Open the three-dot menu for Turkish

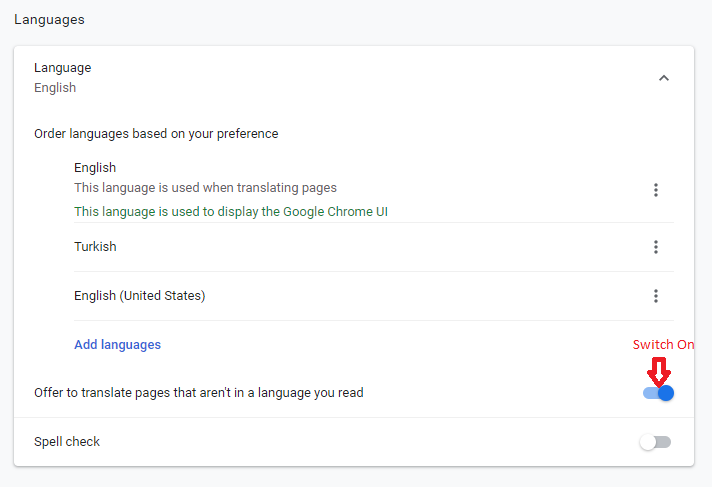tap(656, 247)
